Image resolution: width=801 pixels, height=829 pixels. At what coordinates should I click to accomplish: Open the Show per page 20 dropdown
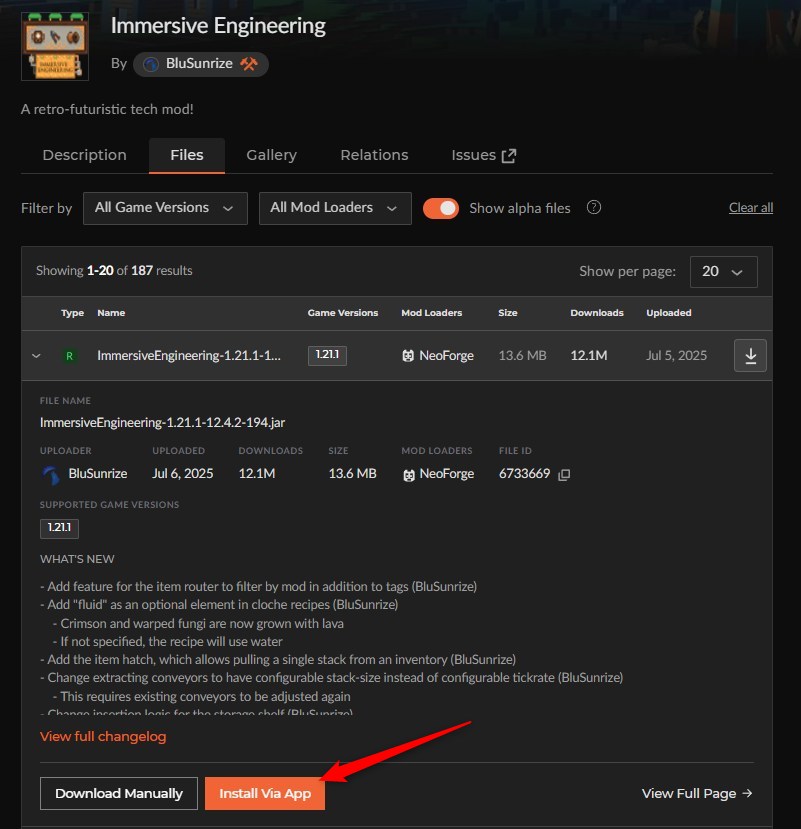coord(723,272)
